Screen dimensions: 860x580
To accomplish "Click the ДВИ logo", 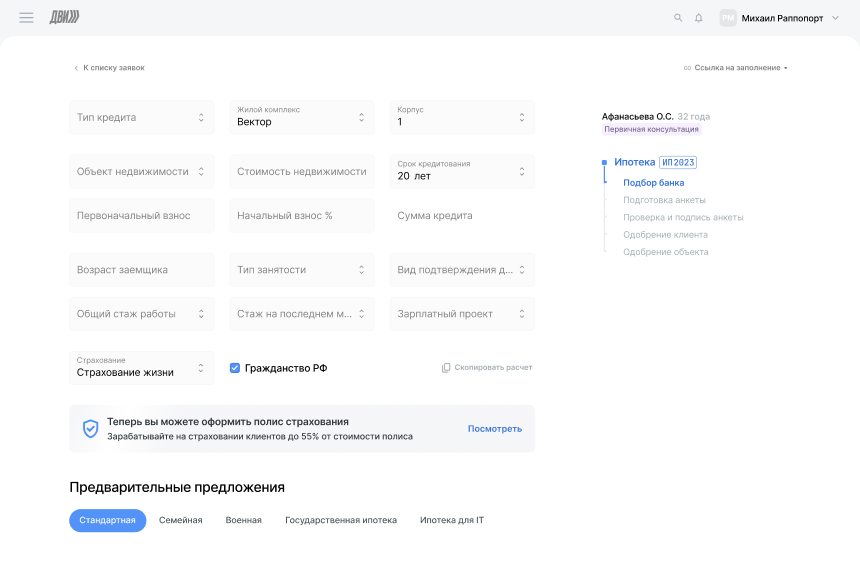I will pyautogui.click(x=65, y=18).
